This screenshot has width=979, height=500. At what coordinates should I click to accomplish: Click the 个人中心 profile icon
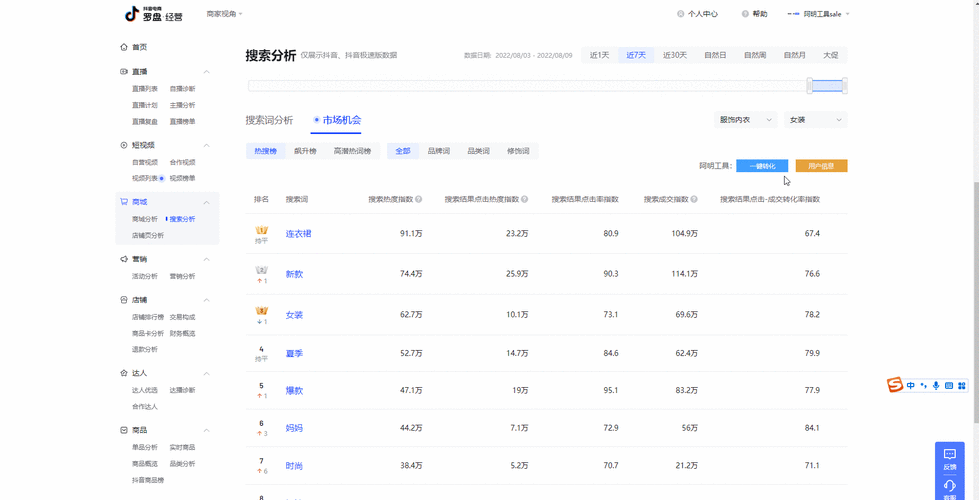[681, 14]
